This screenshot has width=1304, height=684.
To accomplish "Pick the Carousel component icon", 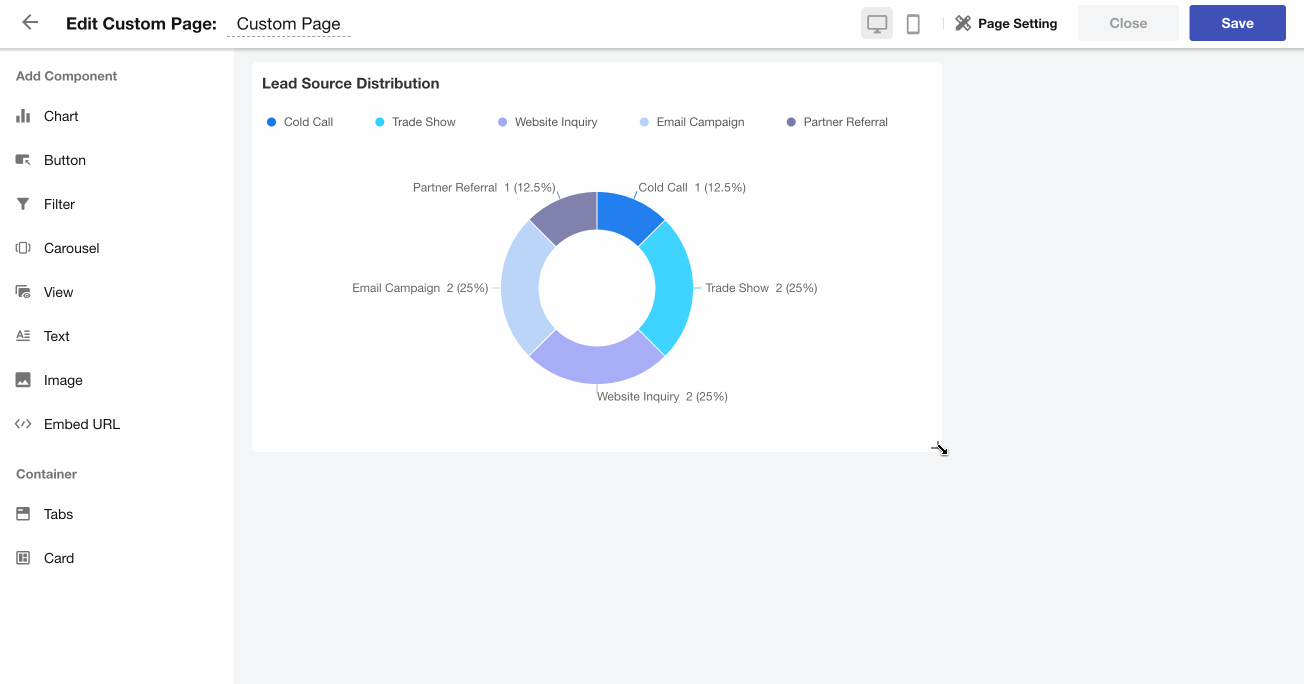I will (x=23, y=248).
